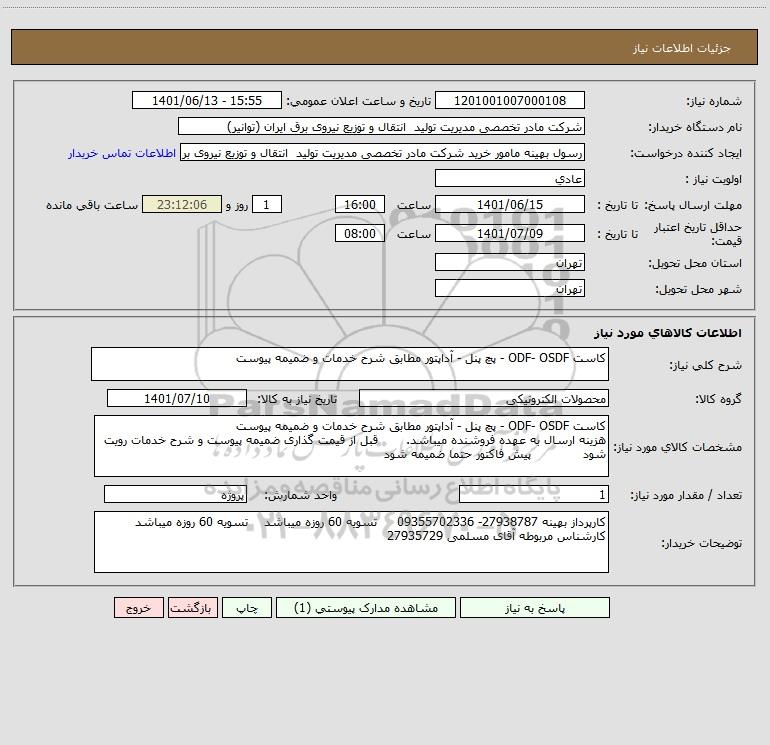The height and width of the screenshot is (745, 770).
Task: Click the label ساعت باقی مانده
Action: [x=92, y=205]
